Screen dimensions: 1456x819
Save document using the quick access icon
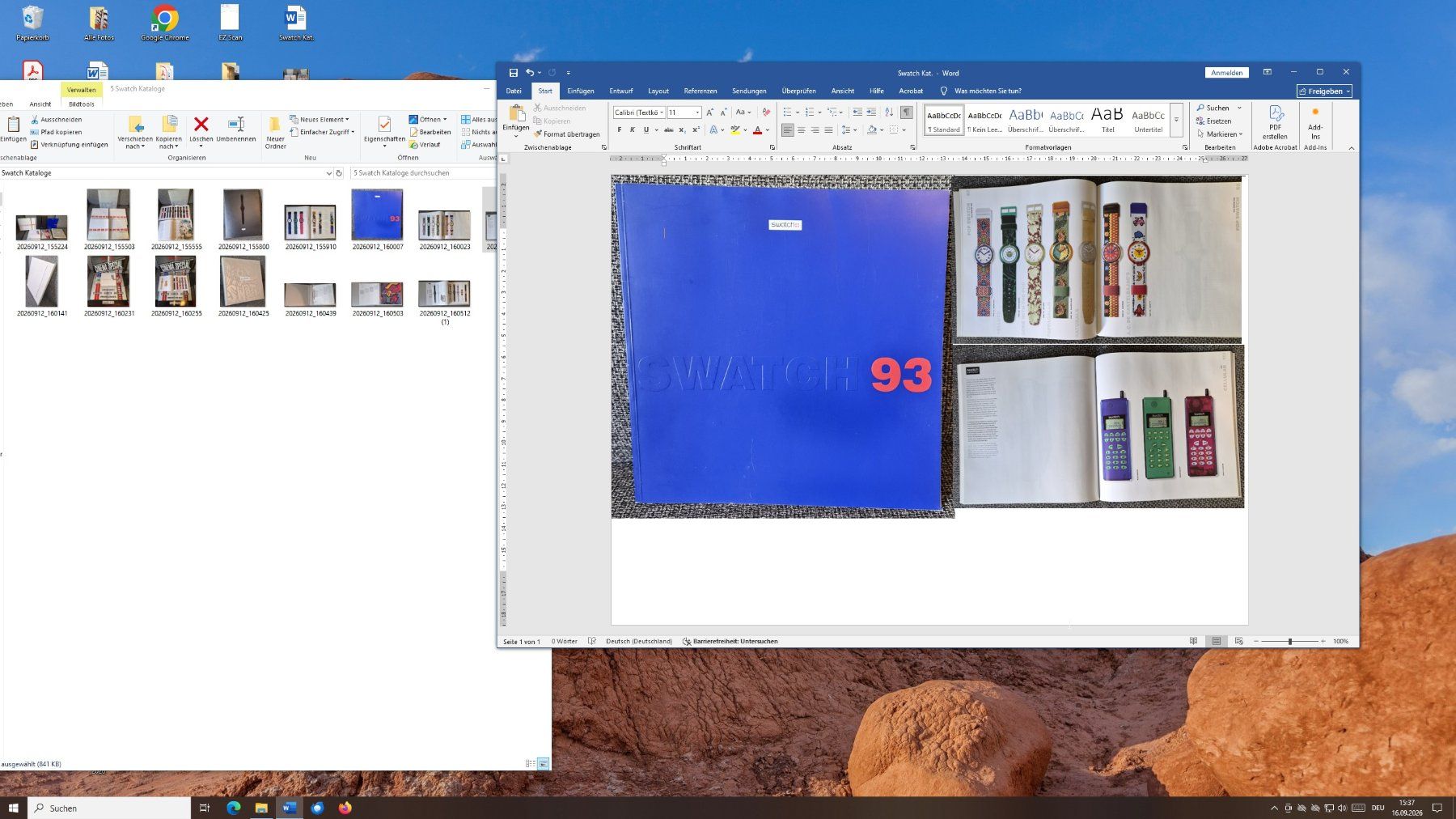coord(513,73)
